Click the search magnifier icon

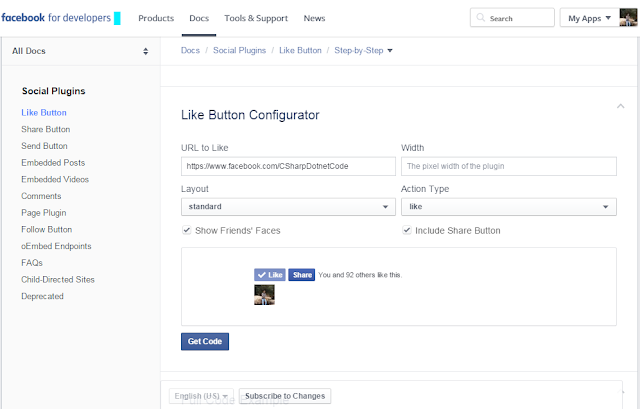click(481, 18)
